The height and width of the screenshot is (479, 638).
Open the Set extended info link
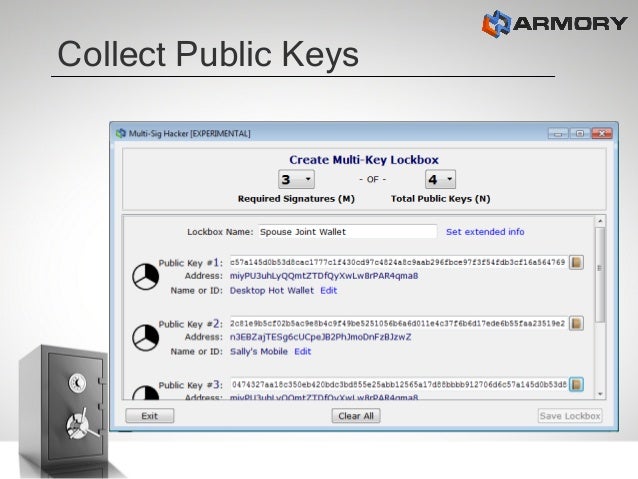coord(485,232)
